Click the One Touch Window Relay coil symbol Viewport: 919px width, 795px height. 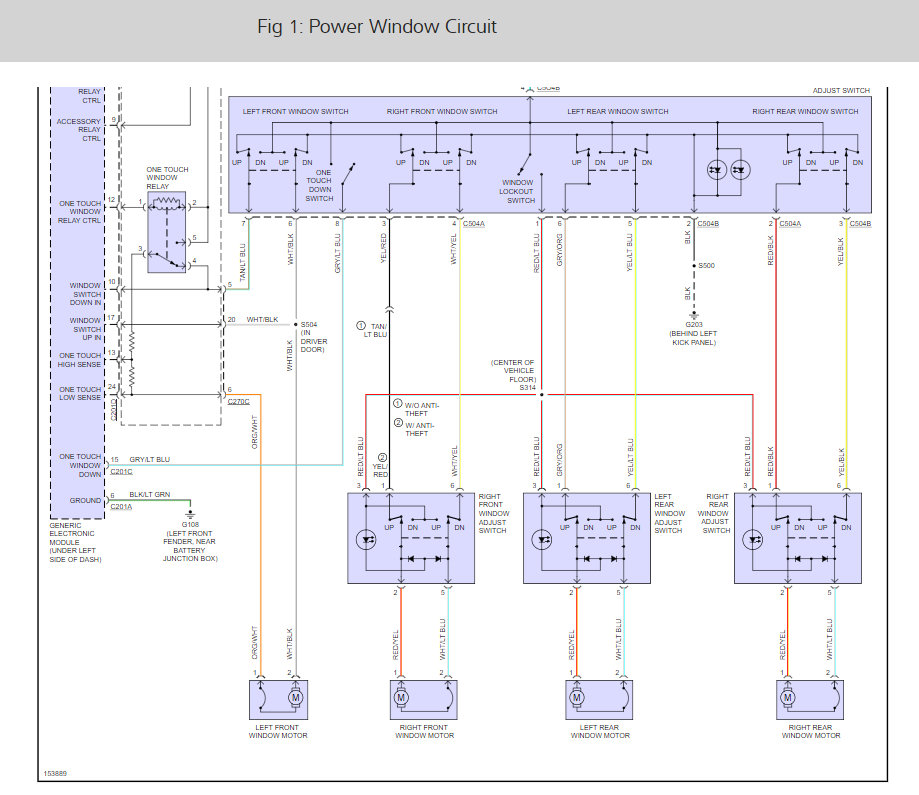click(167, 203)
